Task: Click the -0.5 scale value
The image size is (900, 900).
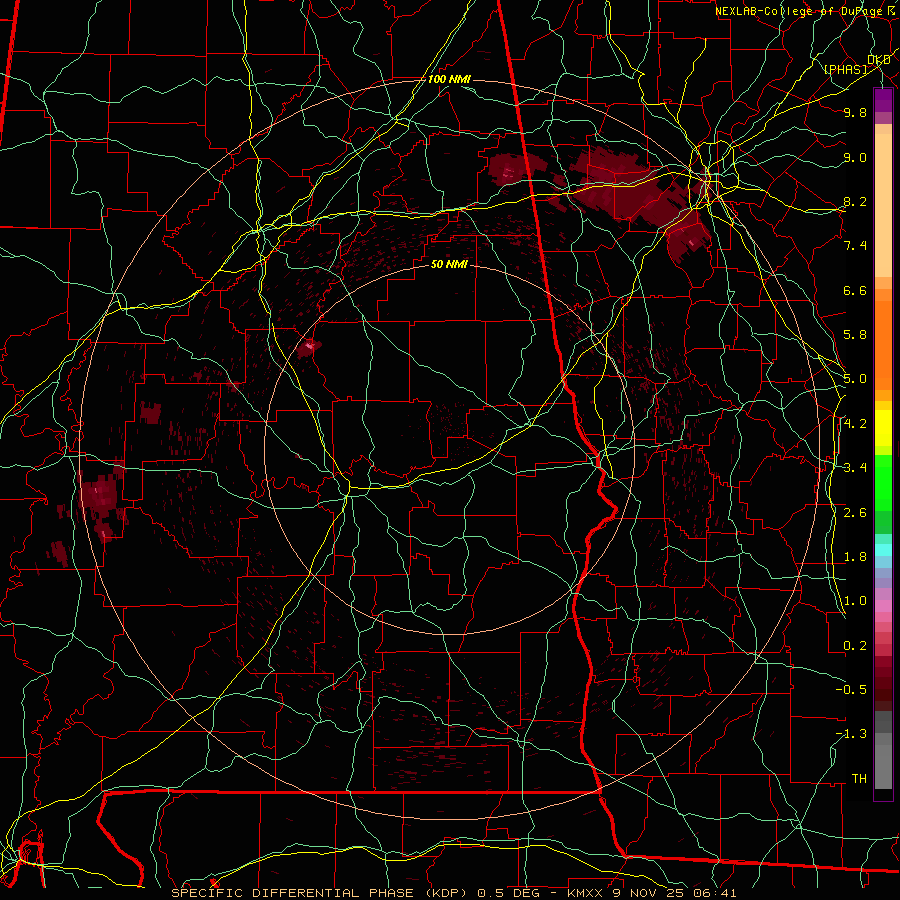Action: coord(851,690)
